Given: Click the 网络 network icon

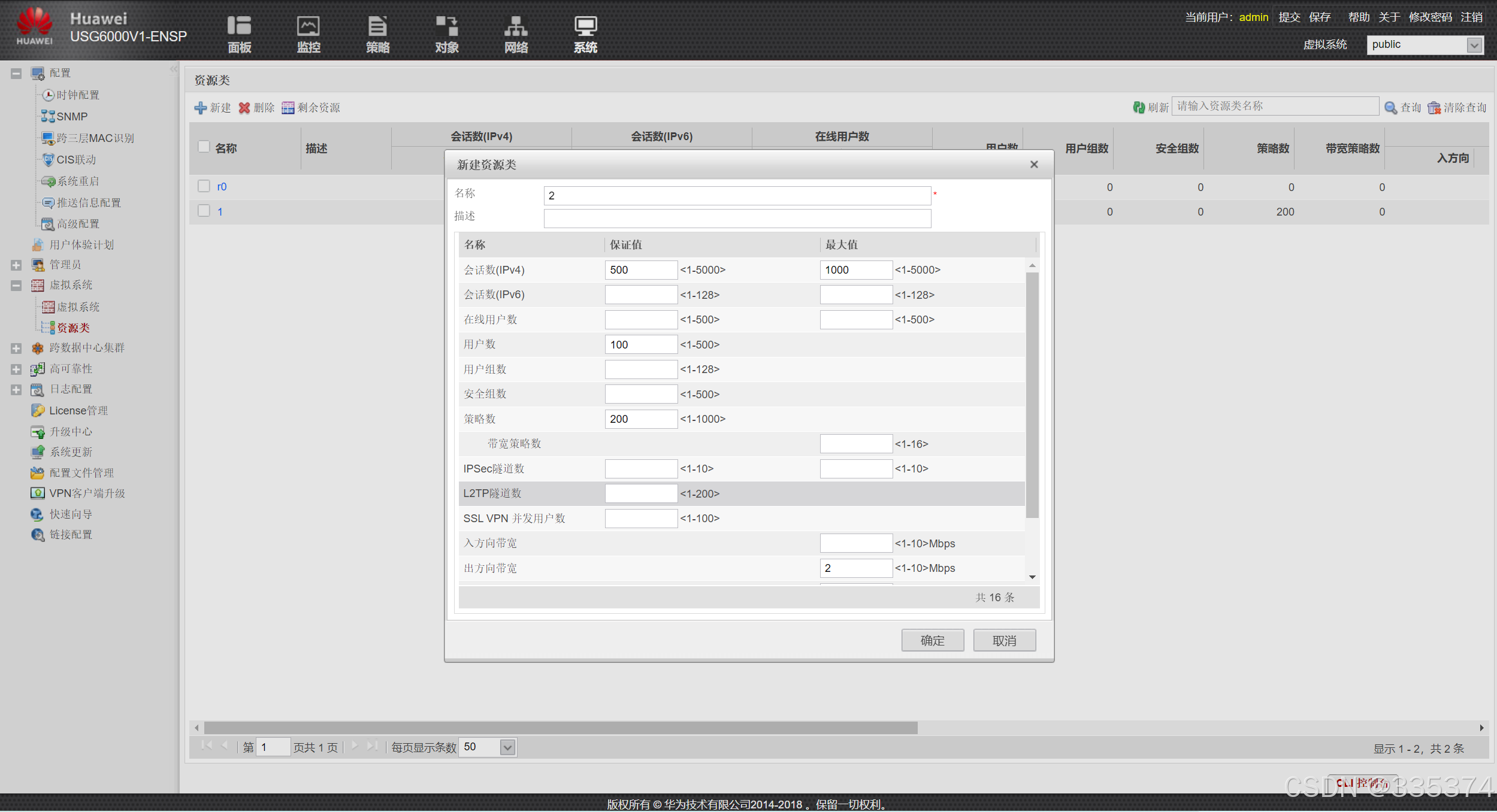Looking at the screenshot, I should pos(516,26).
